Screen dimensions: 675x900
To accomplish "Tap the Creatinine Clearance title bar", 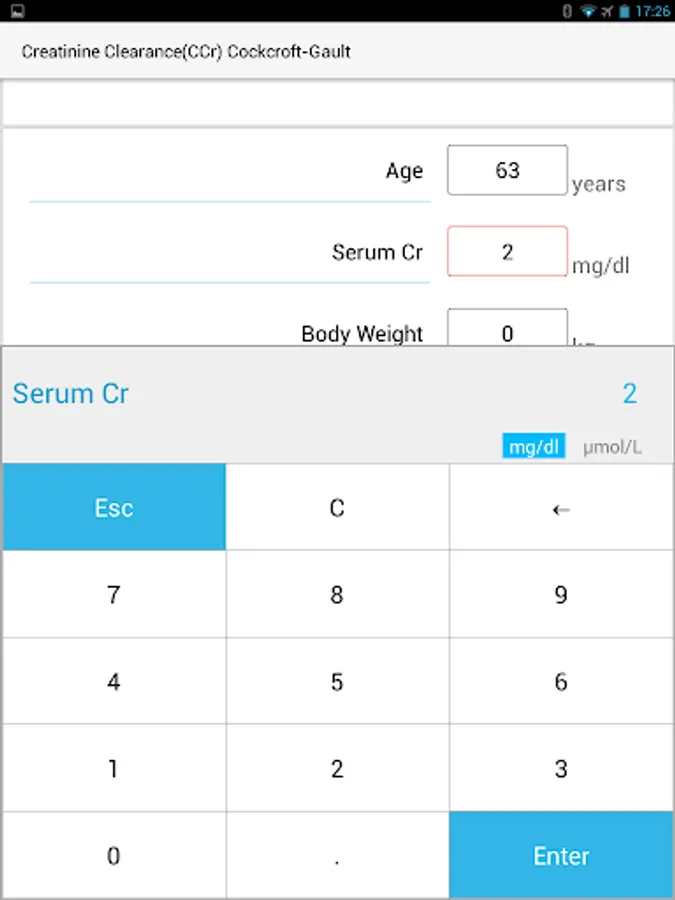I will point(187,51).
